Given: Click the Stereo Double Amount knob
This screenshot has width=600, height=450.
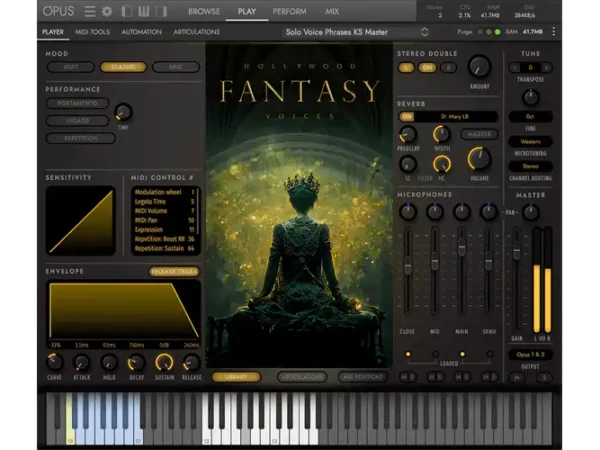Looking at the screenshot, I should click(x=479, y=67).
